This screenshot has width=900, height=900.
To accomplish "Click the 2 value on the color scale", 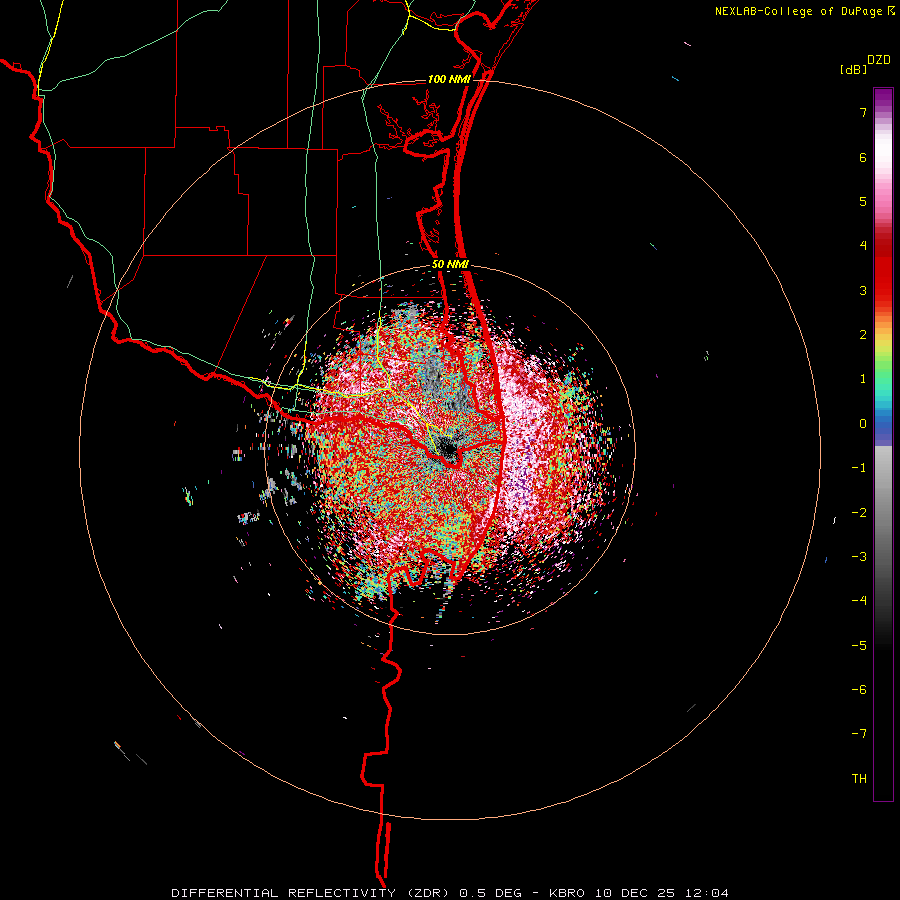I will [x=863, y=335].
